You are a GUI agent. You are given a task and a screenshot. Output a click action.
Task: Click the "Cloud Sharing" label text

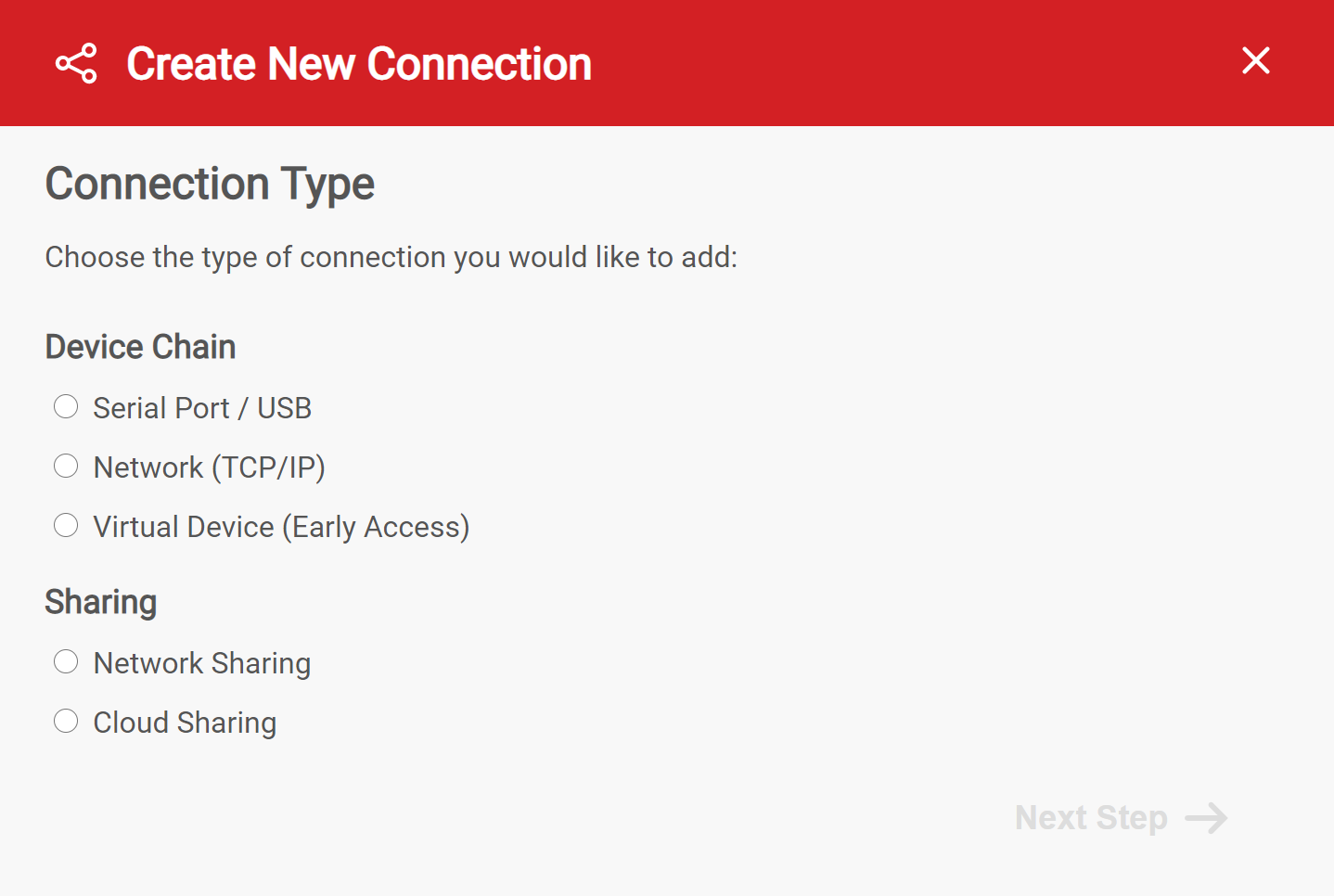tap(185, 723)
